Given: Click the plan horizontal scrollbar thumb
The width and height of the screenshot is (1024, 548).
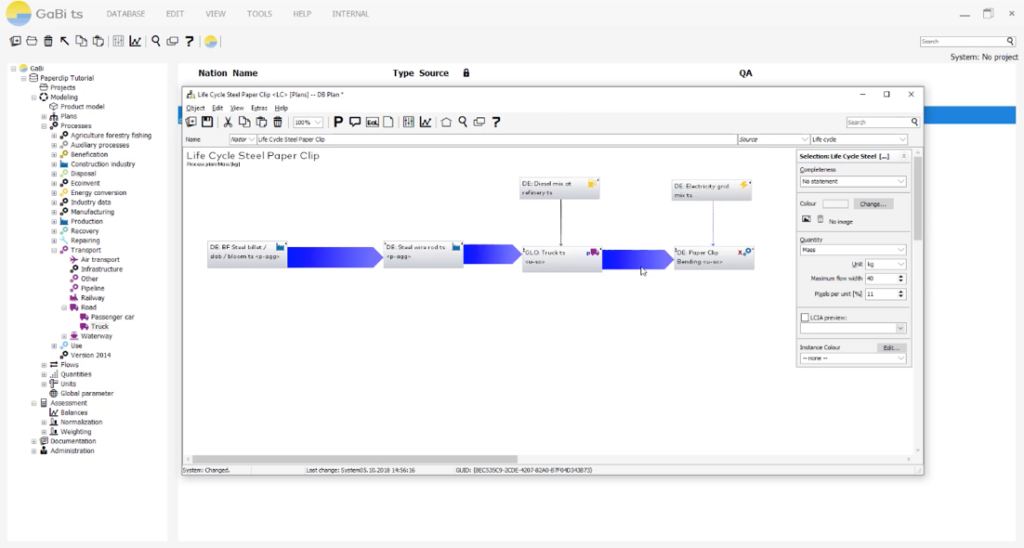Looking at the screenshot, I should [x=355, y=459].
